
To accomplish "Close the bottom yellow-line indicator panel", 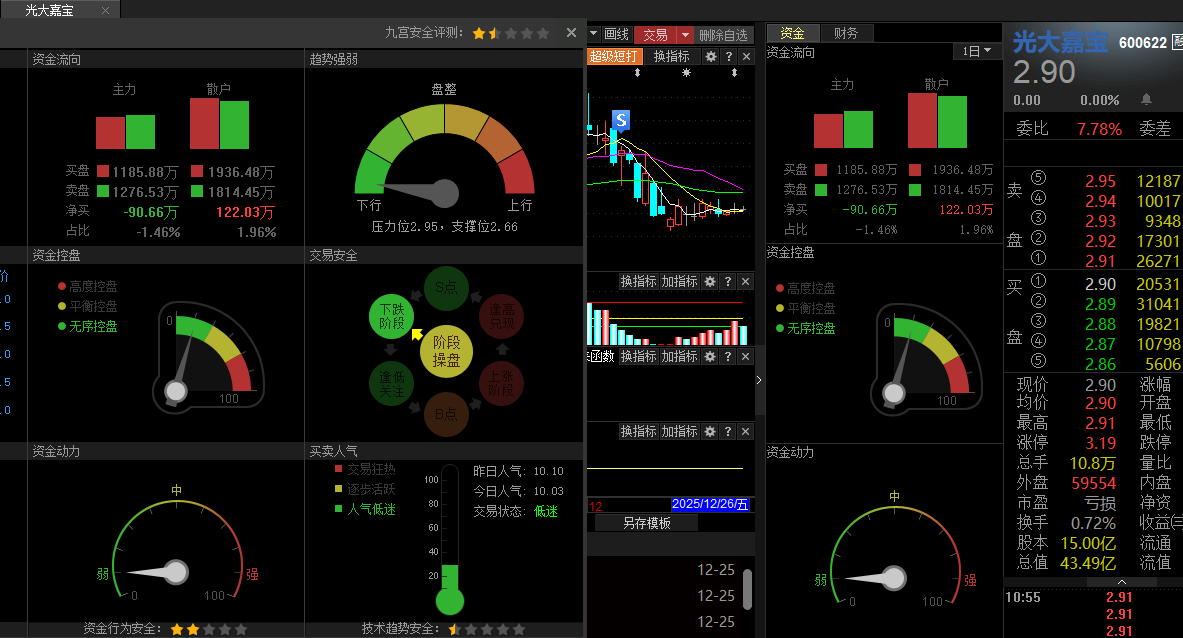I will (x=745, y=431).
